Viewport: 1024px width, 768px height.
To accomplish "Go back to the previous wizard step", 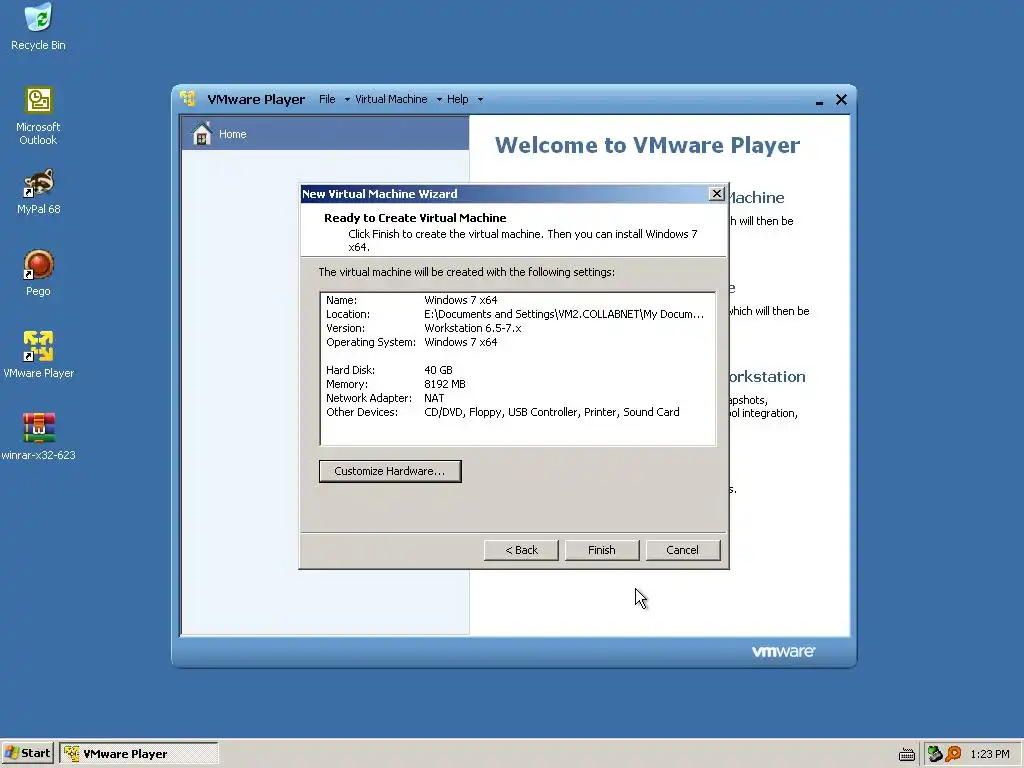I will pos(521,550).
